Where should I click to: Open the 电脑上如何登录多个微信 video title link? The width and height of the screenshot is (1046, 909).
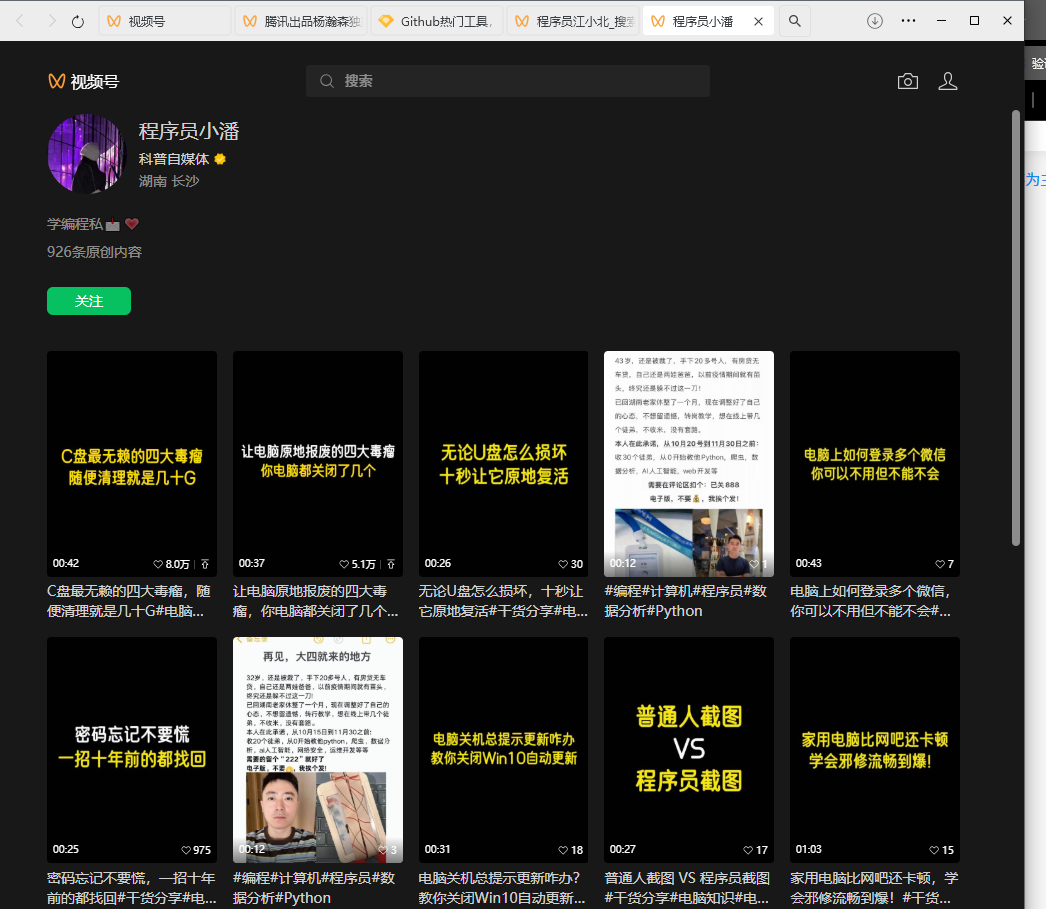click(x=873, y=601)
